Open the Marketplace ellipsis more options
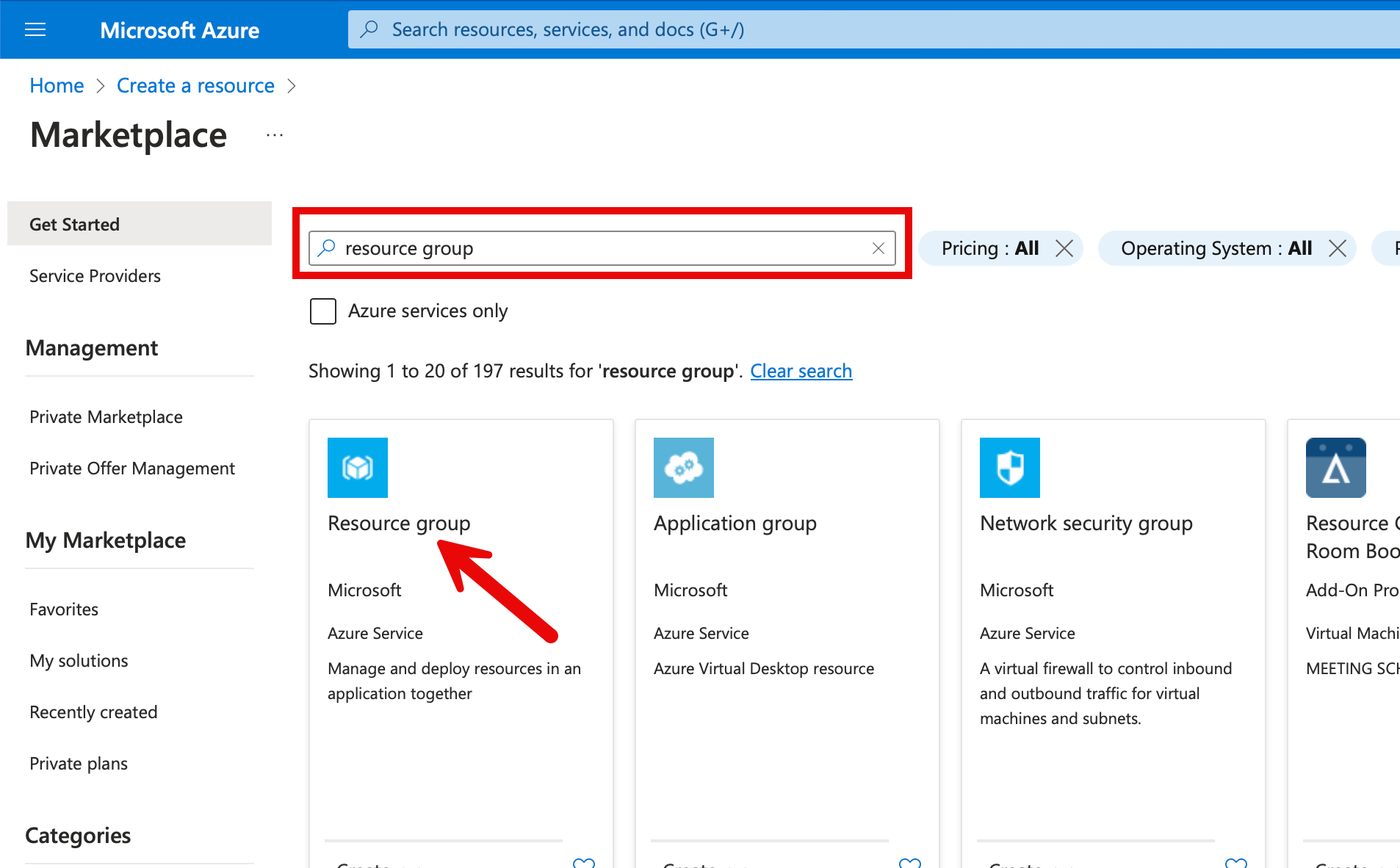This screenshot has height=868, width=1400. [x=275, y=135]
